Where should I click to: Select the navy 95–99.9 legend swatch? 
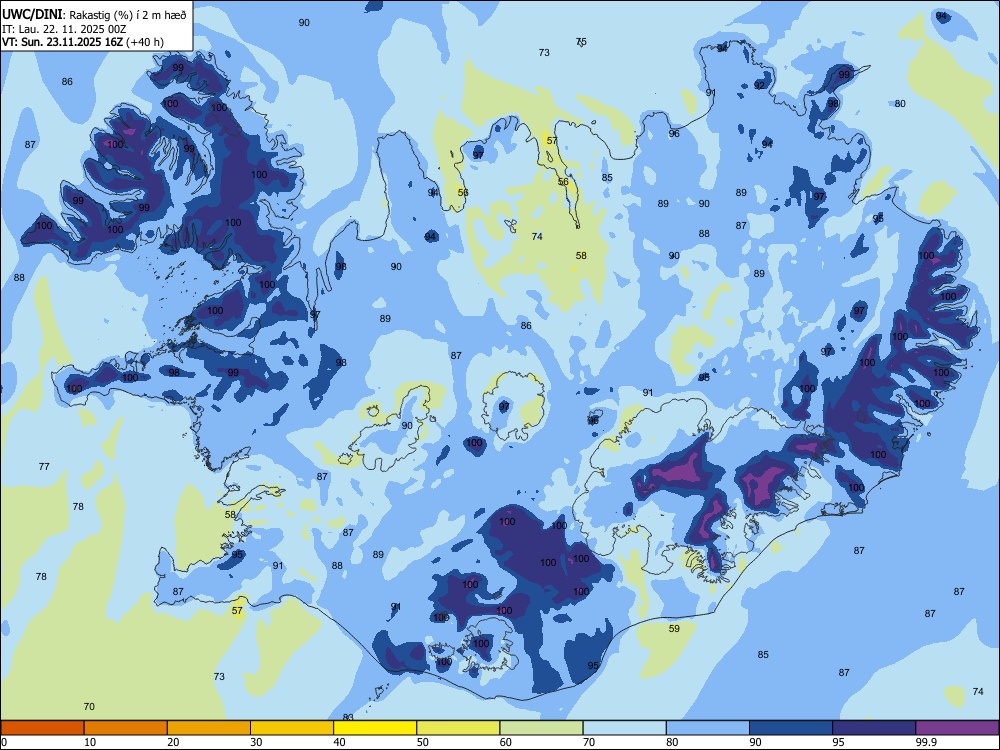point(874,728)
